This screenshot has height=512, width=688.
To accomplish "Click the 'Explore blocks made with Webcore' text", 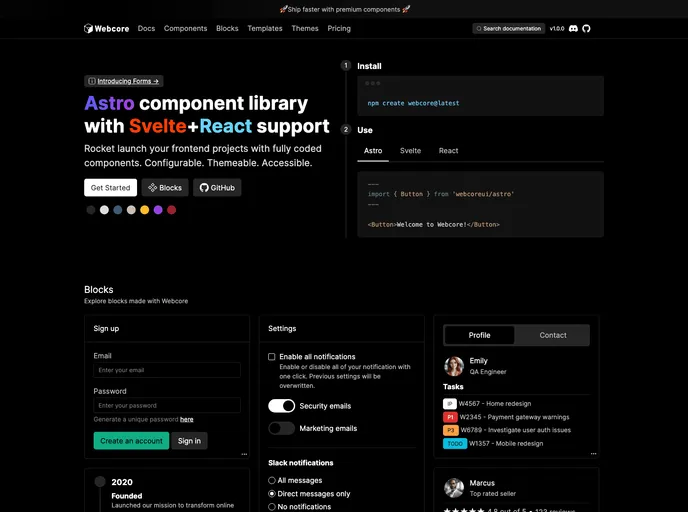I will point(136,301).
